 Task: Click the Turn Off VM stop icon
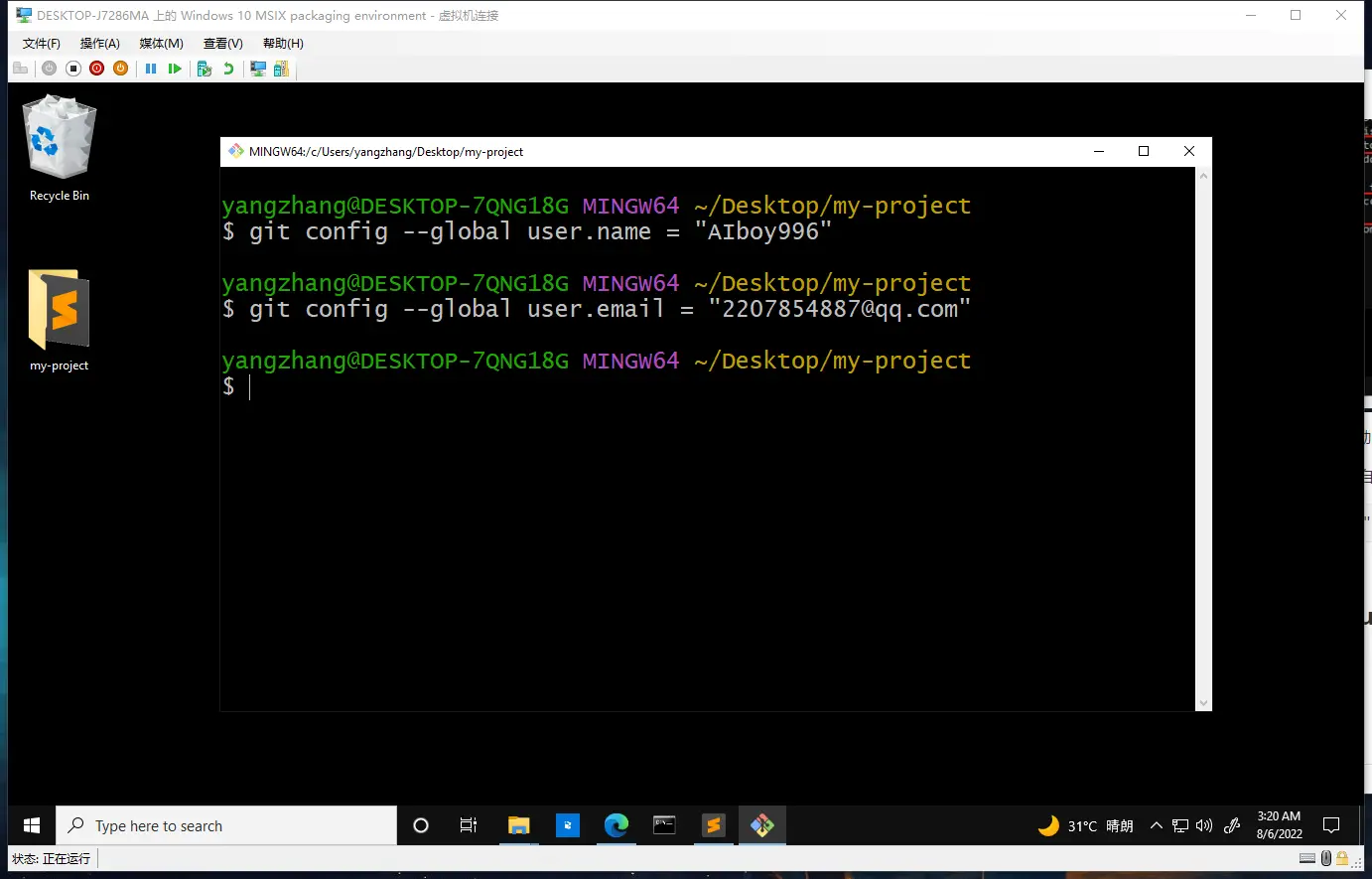(x=73, y=69)
